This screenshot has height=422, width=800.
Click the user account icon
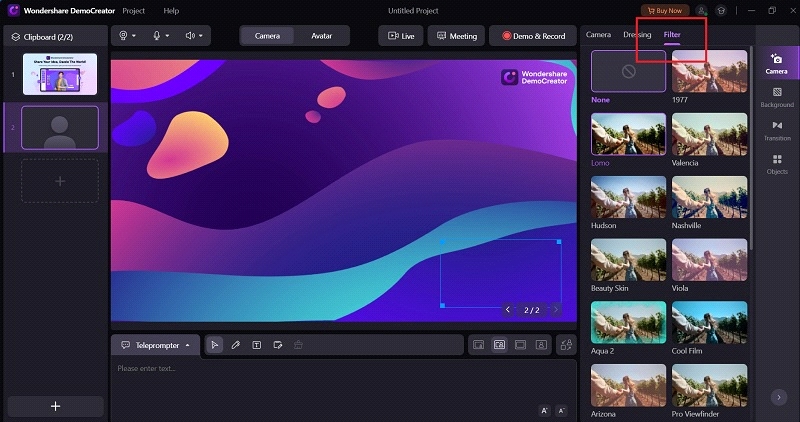pos(702,11)
